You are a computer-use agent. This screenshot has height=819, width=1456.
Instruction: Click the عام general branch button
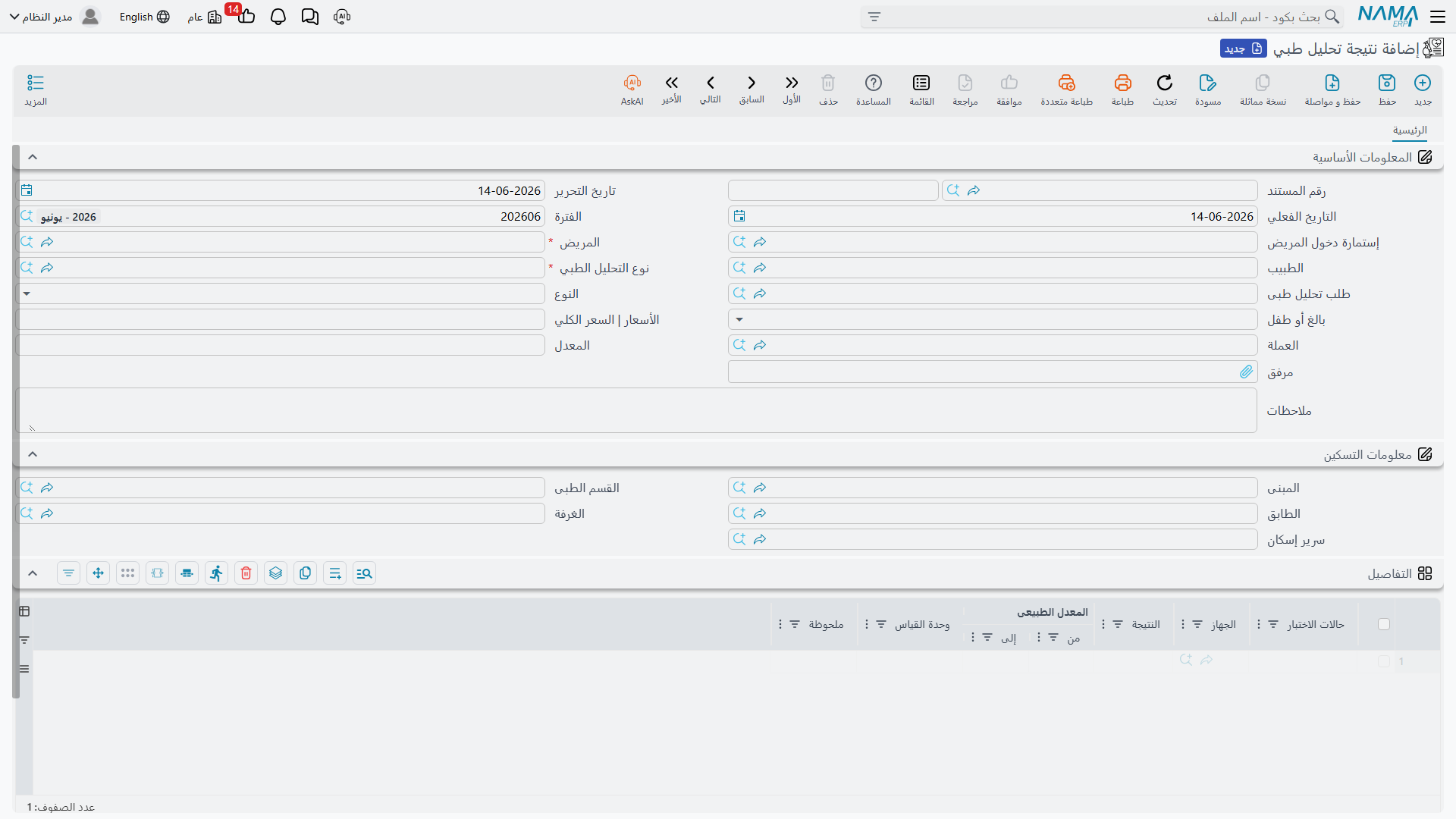tap(205, 17)
